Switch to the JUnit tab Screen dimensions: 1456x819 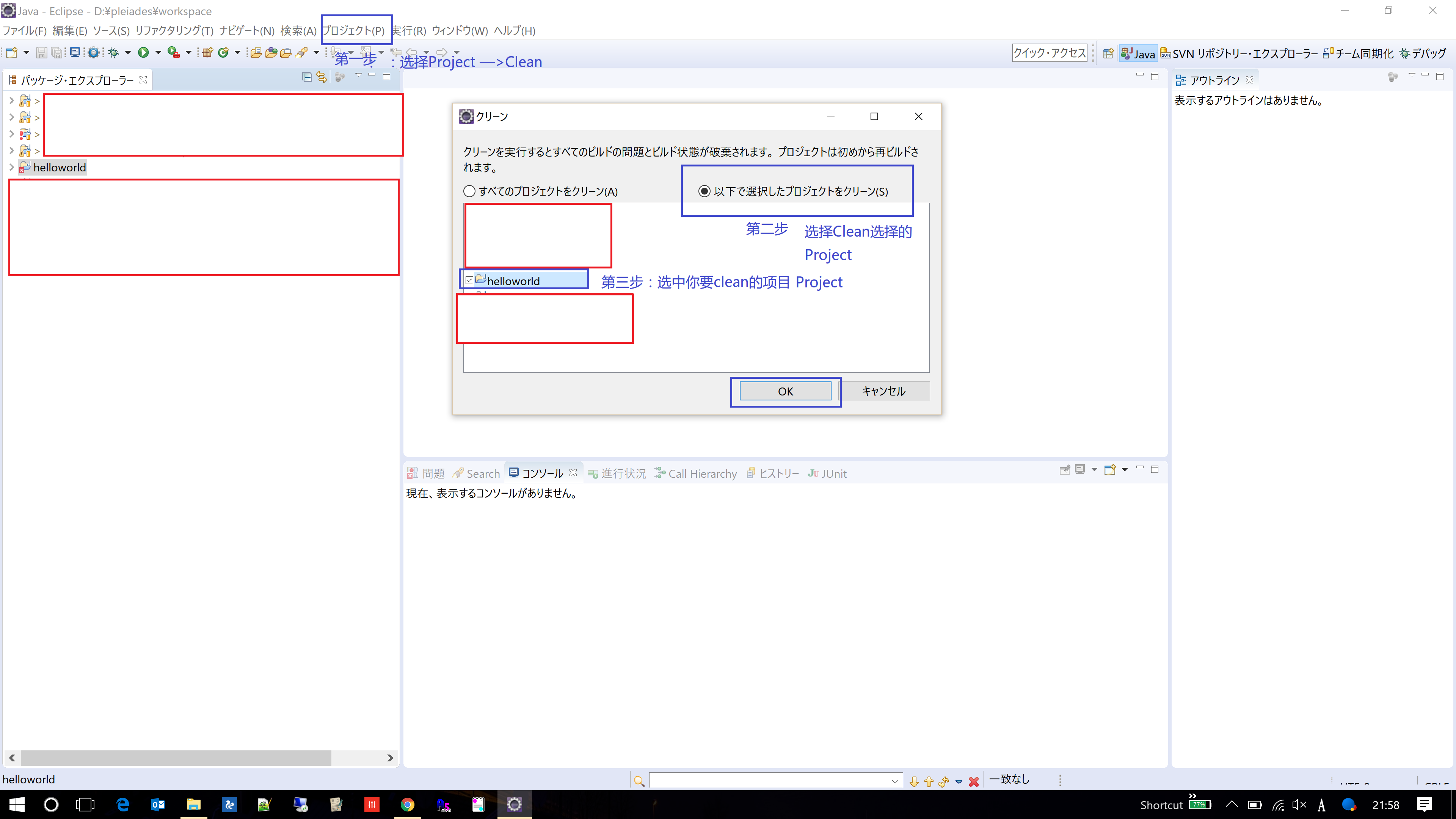pyautogui.click(x=827, y=474)
